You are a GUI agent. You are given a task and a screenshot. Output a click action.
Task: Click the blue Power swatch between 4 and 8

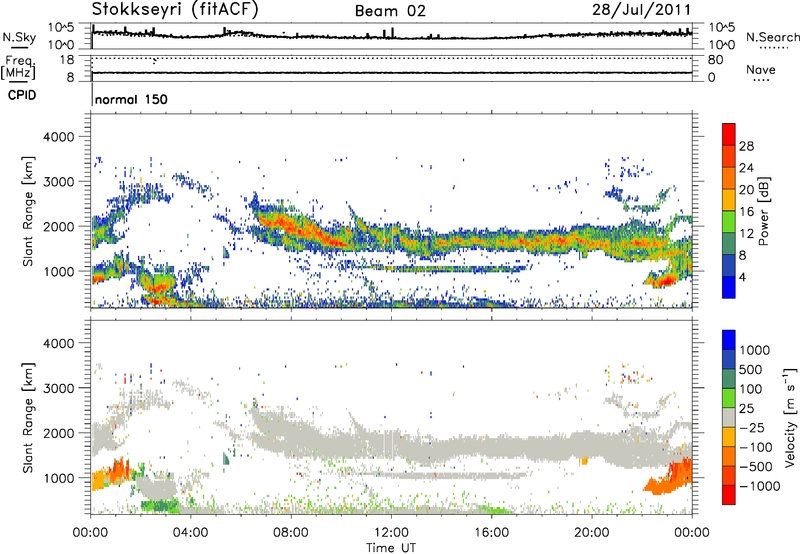coord(729,266)
